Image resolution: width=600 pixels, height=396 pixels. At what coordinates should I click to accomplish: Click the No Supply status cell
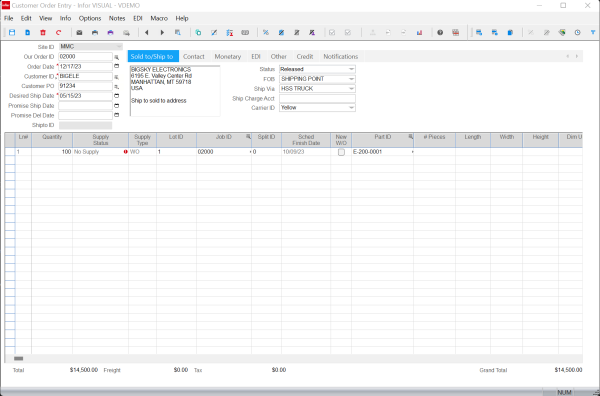pos(100,152)
